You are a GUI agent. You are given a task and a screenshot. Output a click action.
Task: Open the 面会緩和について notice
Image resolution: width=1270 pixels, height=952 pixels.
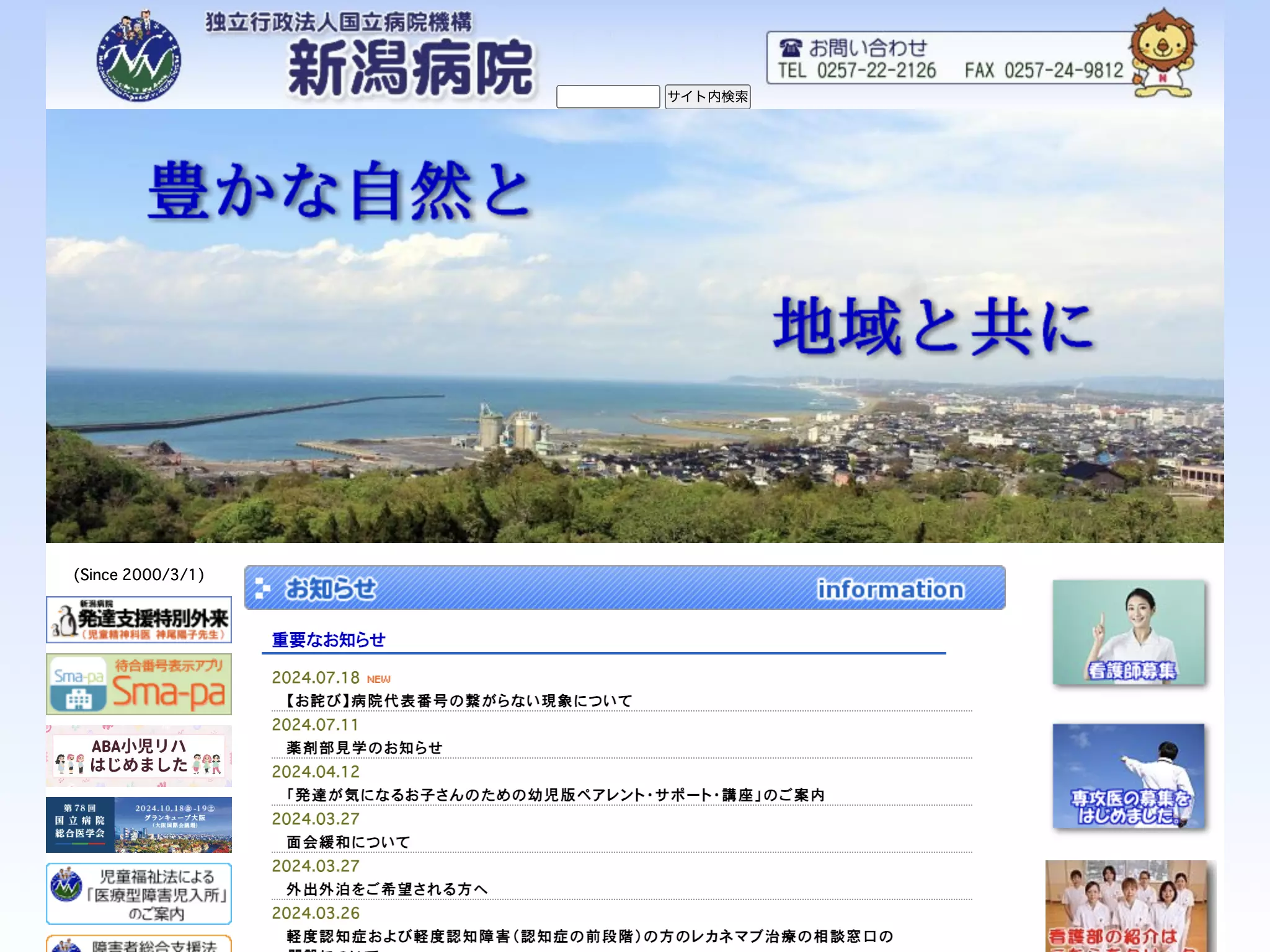coord(349,842)
